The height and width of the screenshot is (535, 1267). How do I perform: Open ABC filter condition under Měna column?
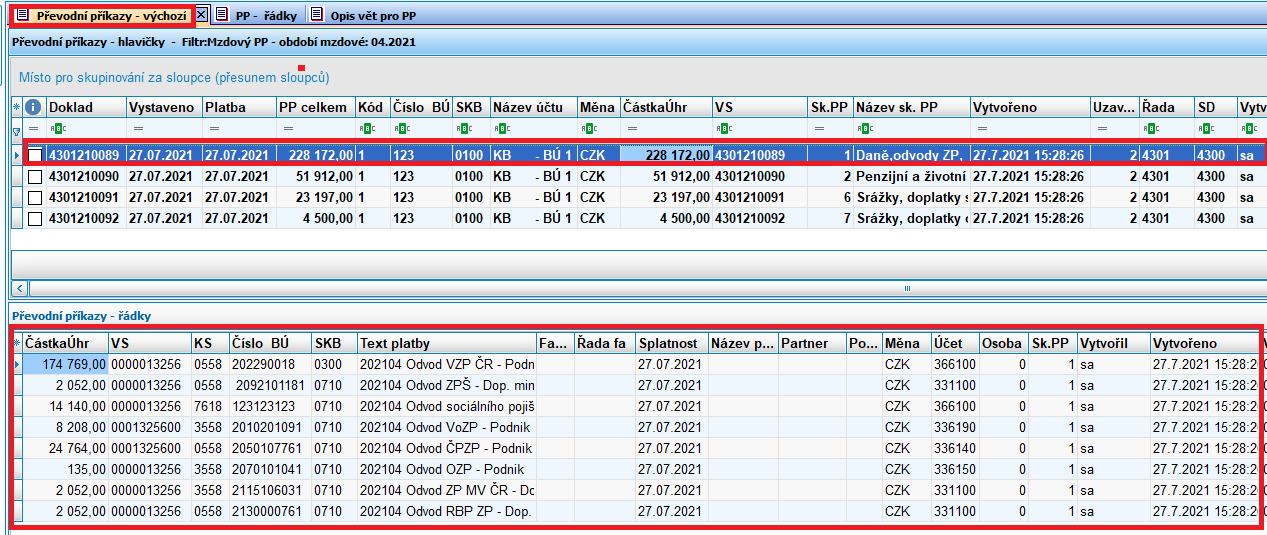[587, 129]
